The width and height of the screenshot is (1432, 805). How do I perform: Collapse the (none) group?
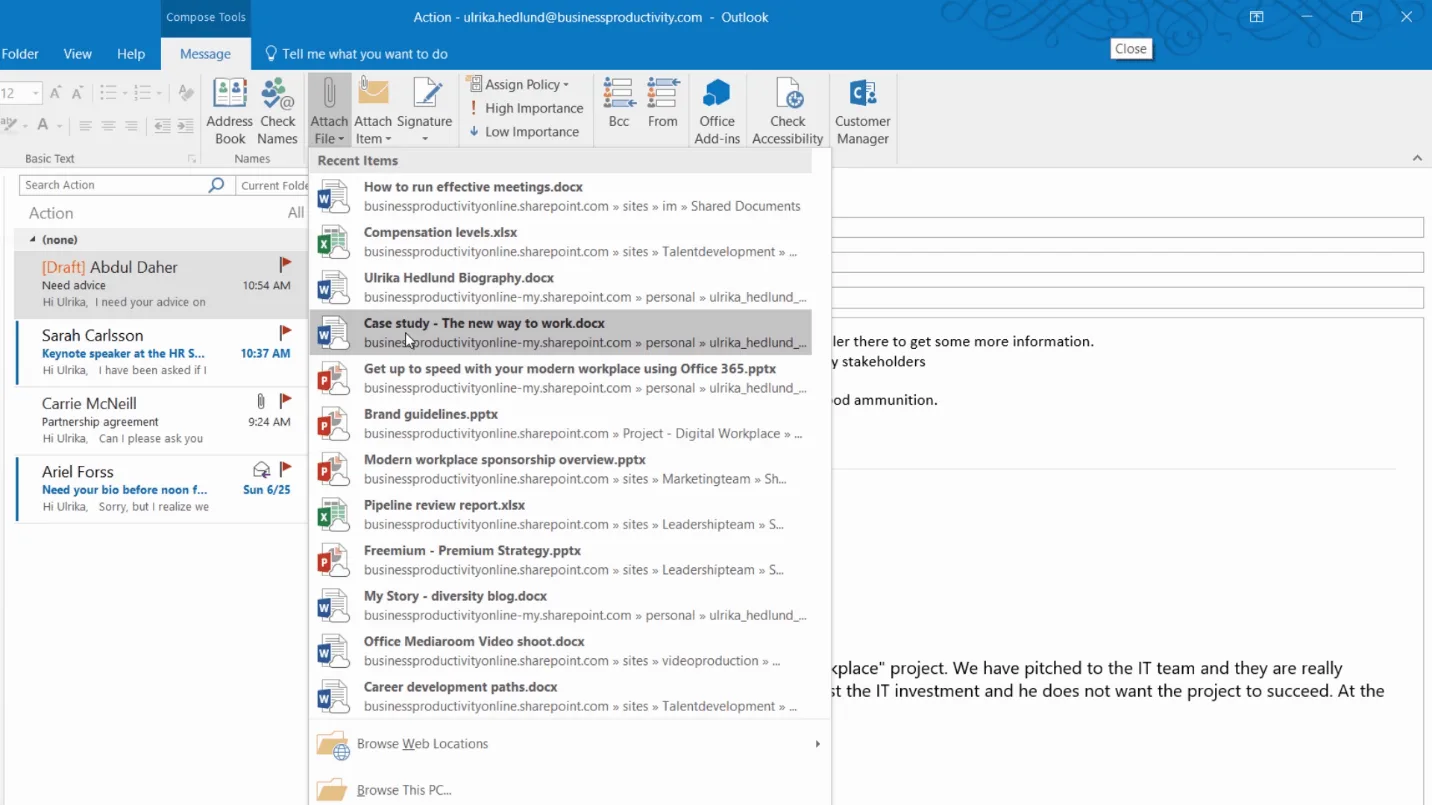(33, 240)
